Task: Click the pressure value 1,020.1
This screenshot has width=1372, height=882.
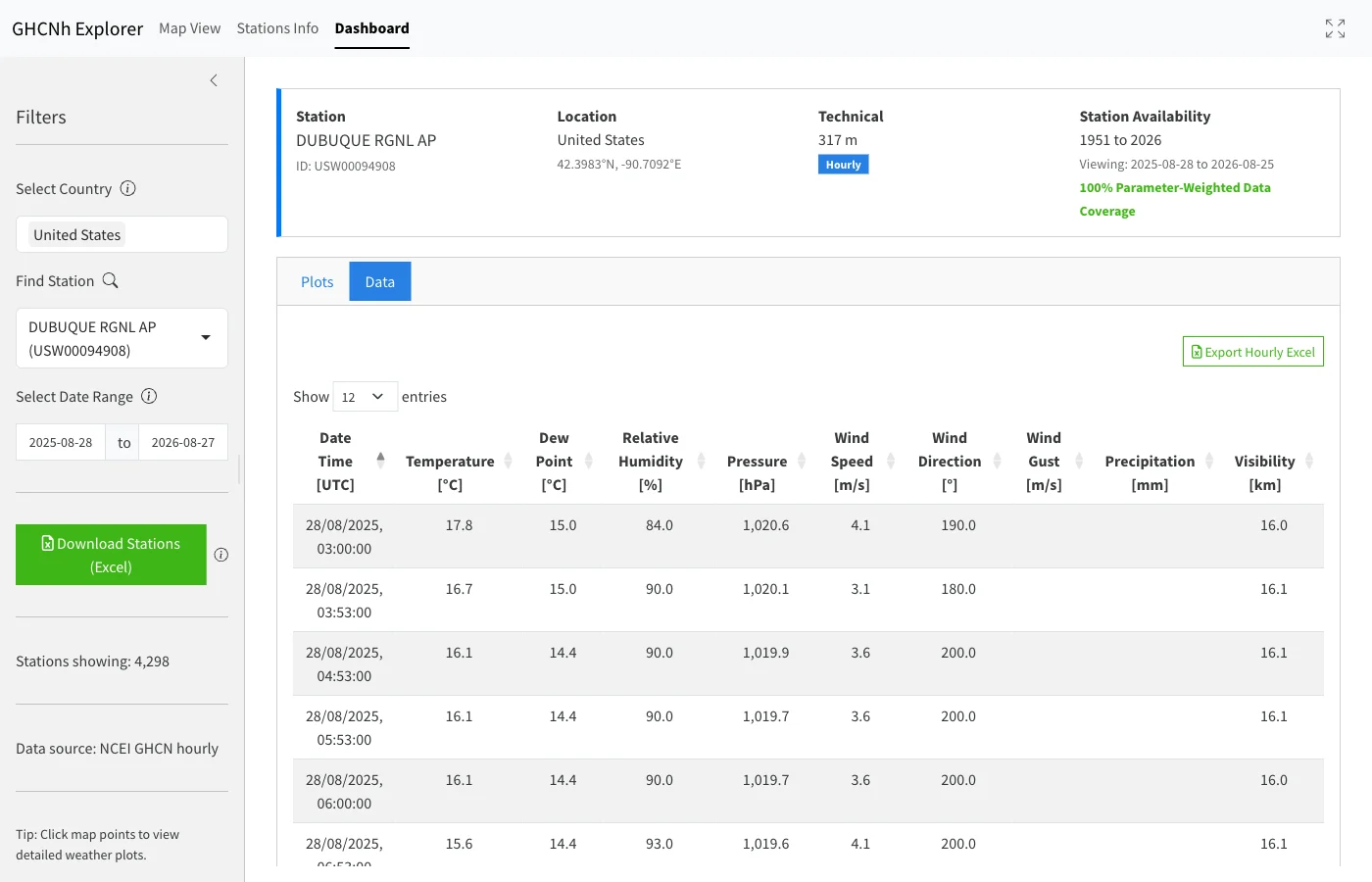Action: pos(765,589)
